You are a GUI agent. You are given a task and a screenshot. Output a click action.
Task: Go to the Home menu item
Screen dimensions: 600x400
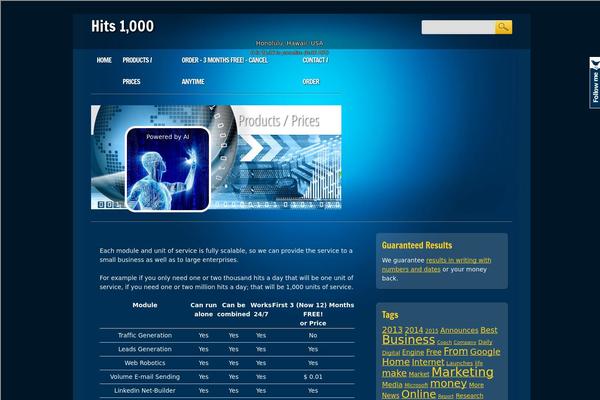click(x=104, y=60)
